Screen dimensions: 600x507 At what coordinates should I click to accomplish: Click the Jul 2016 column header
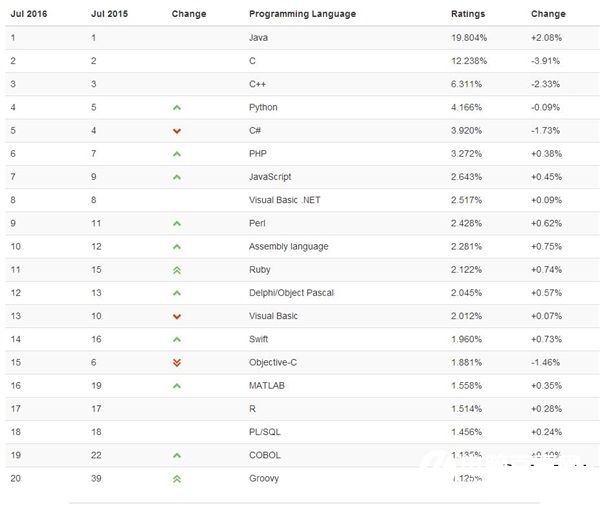coord(29,14)
